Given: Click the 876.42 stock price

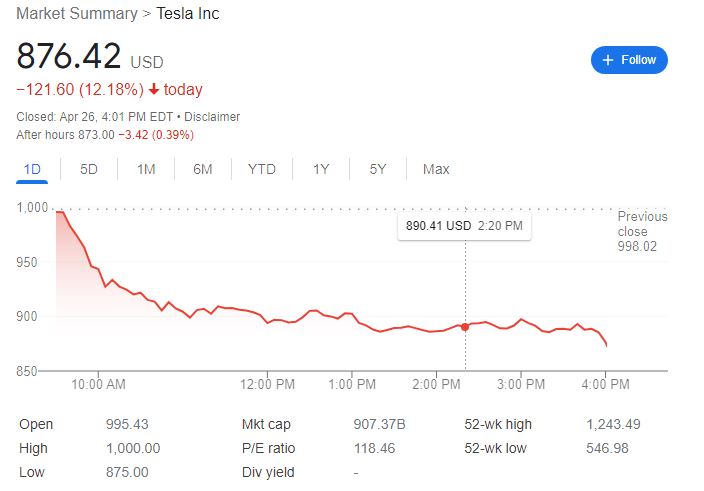Looking at the screenshot, I should click(x=69, y=56).
